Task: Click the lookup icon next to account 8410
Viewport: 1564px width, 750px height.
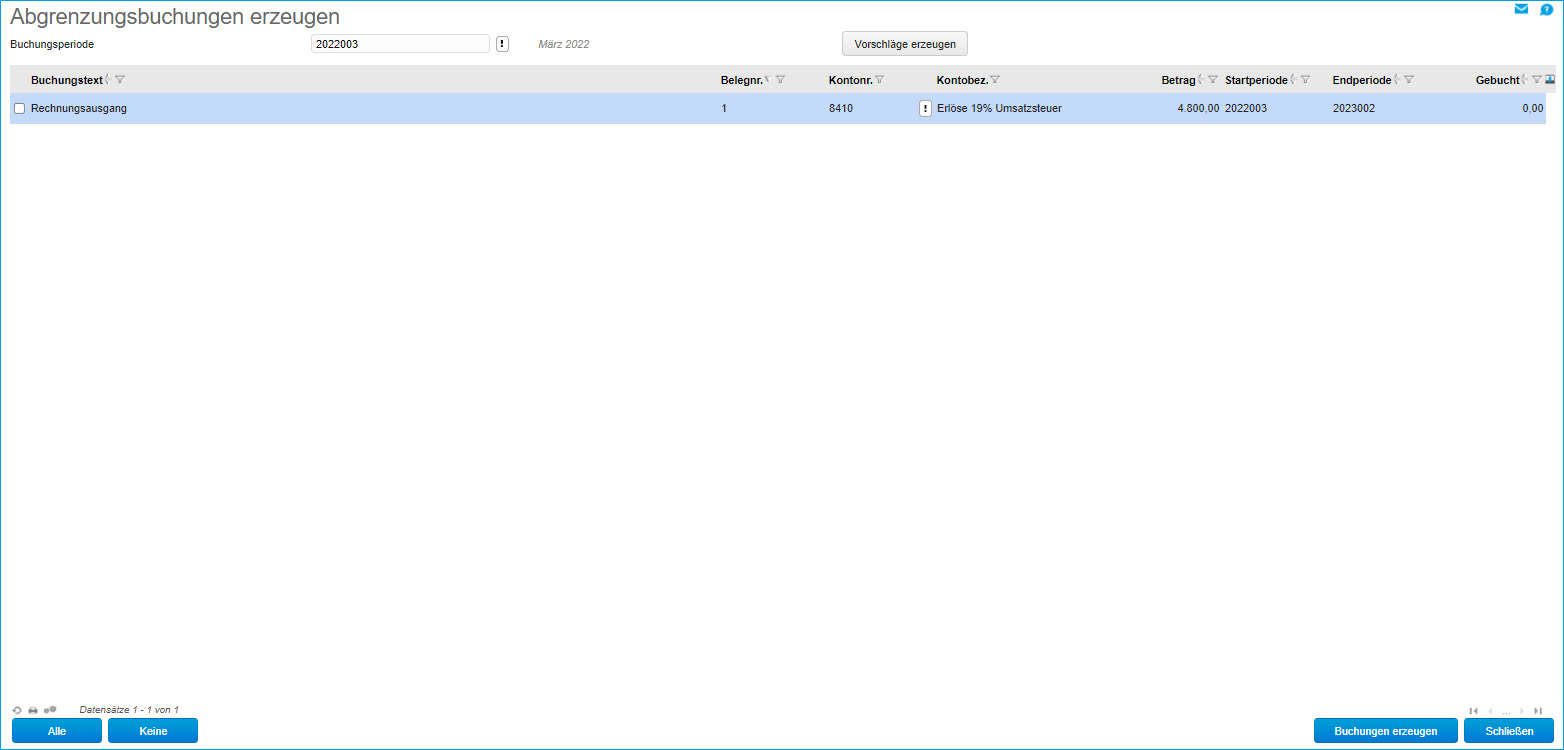Action: [925, 109]
